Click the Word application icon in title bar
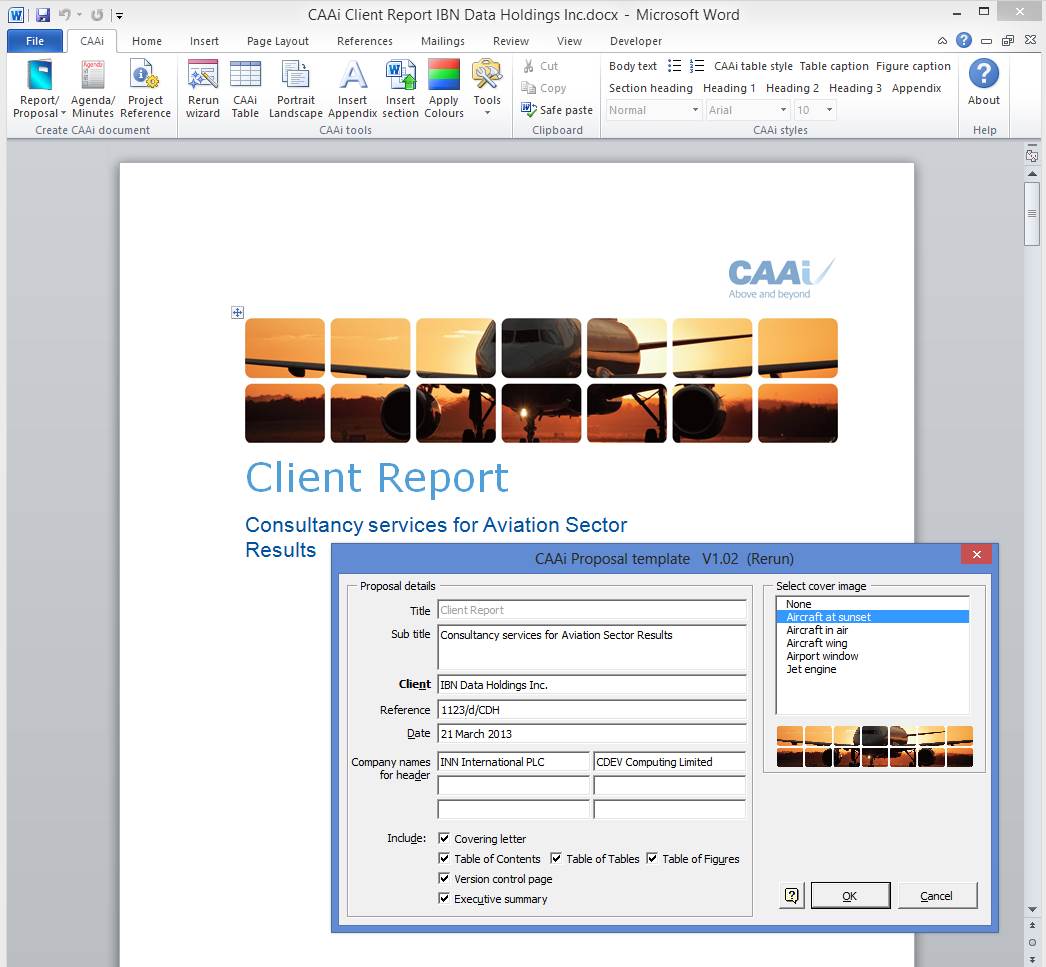The height and width of the screenshot is (967, 1046). (16, 15)
